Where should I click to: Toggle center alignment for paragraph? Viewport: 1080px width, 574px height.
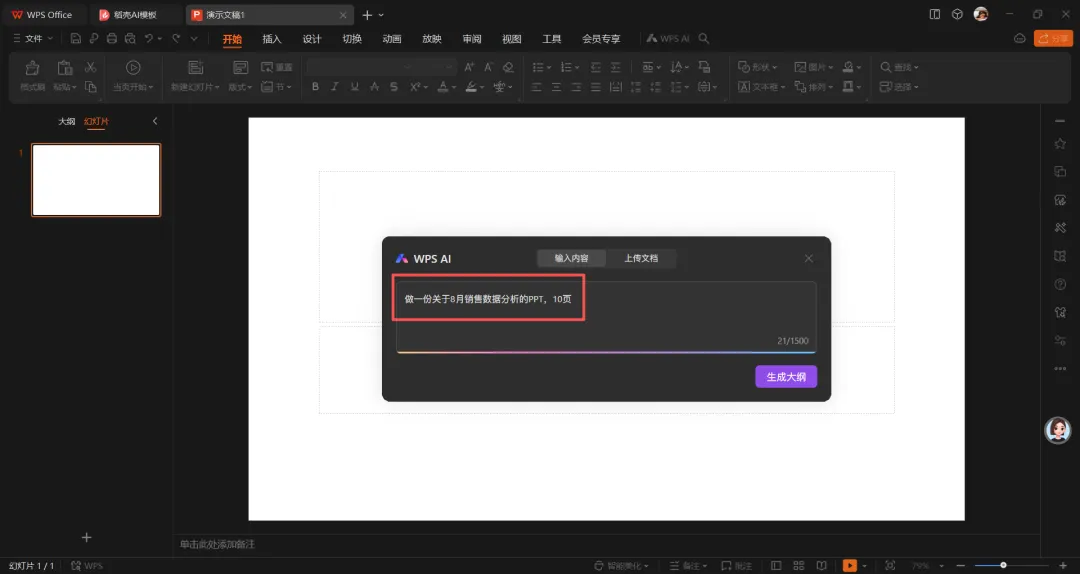tap(556, 87)
